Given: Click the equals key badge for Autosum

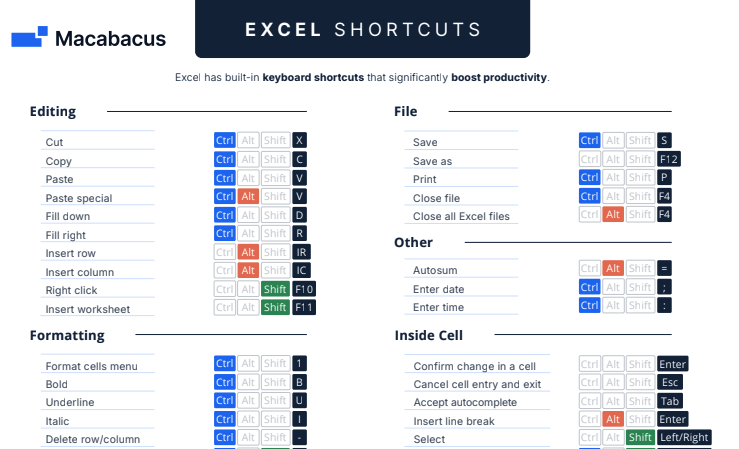Looking at the screenshot, I should tap(664, 269).
